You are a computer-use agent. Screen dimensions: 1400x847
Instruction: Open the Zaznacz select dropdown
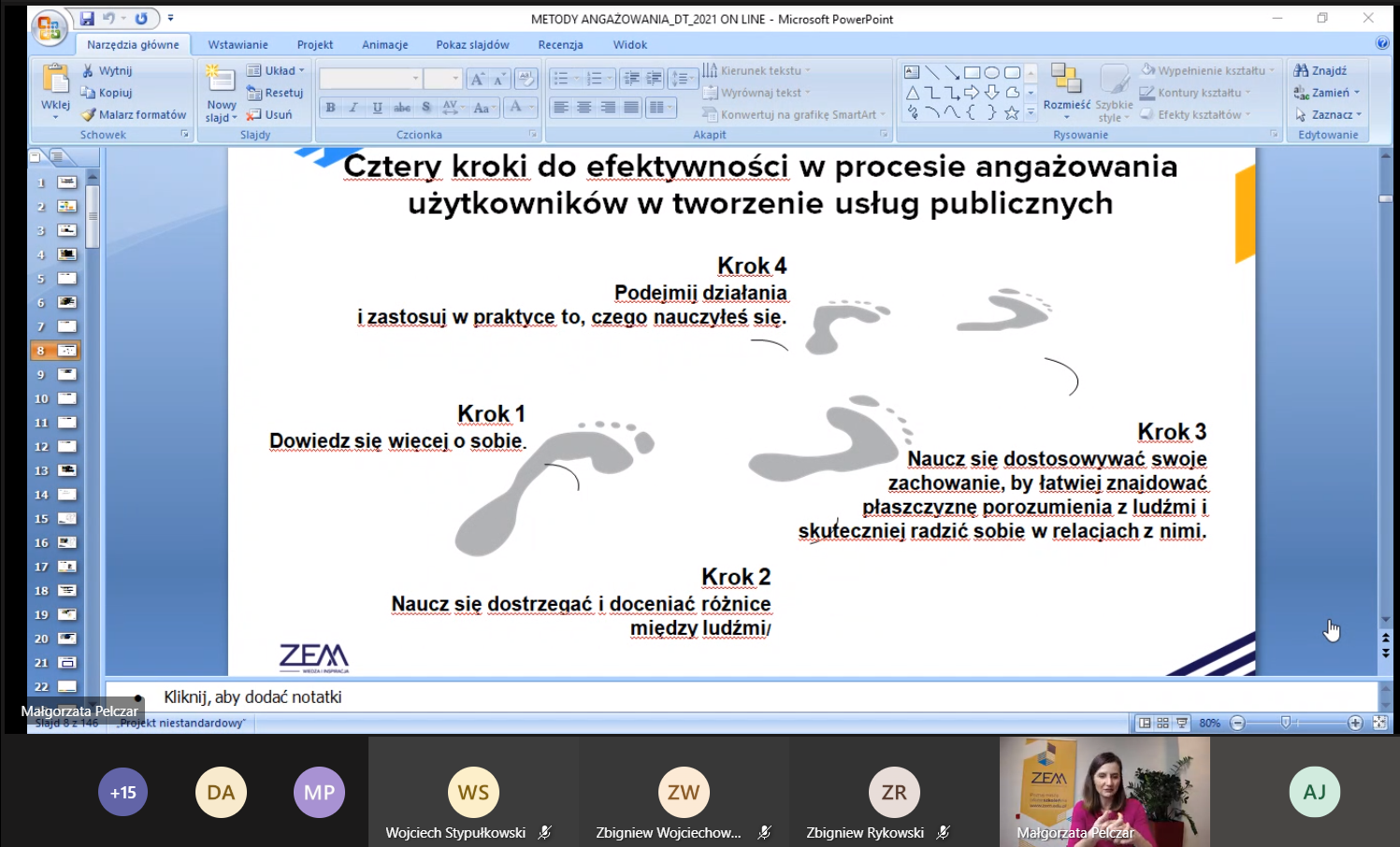tap(1329, 115)
